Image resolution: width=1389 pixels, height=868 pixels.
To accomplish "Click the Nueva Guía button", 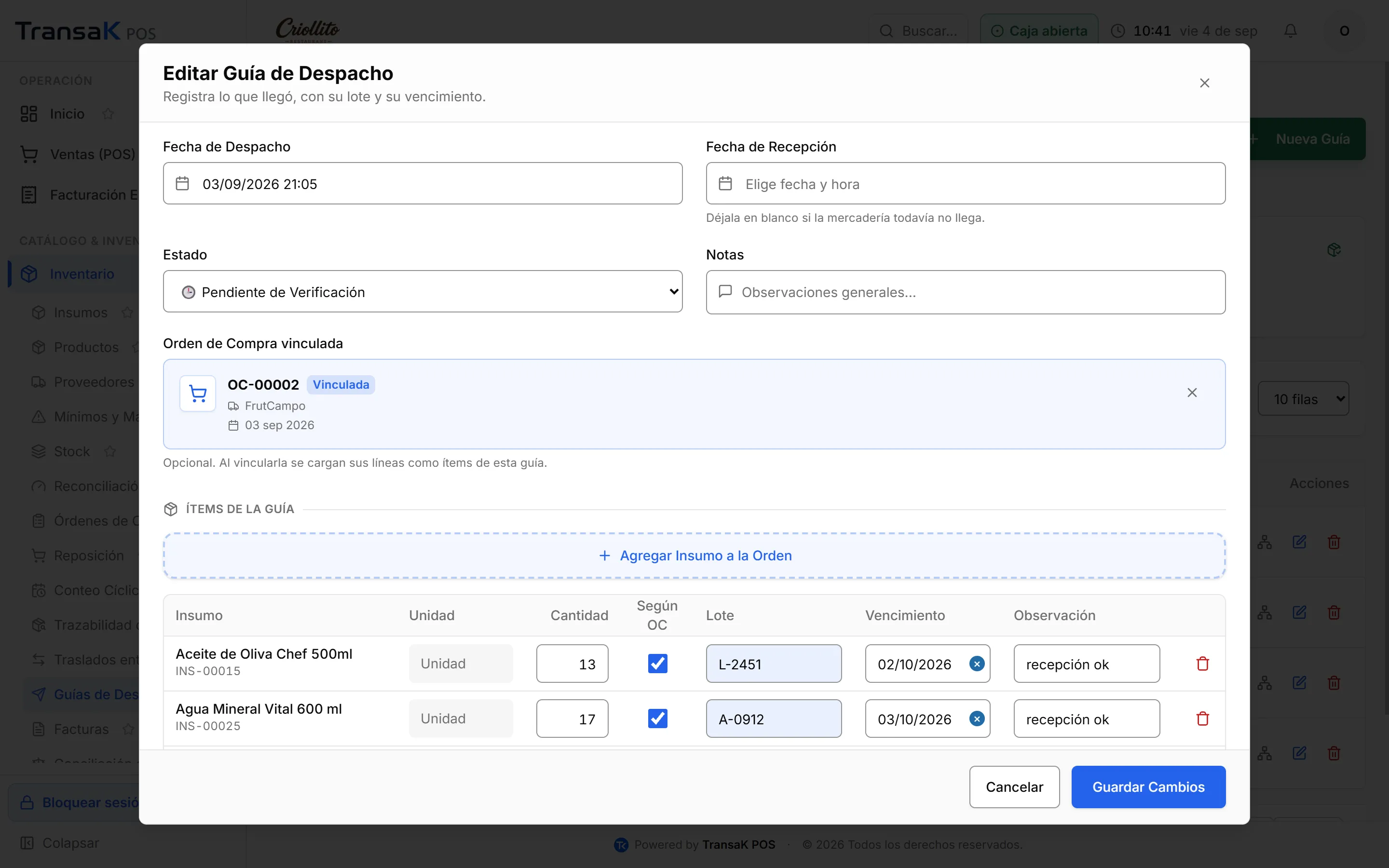I will (x=1307, y=139).
